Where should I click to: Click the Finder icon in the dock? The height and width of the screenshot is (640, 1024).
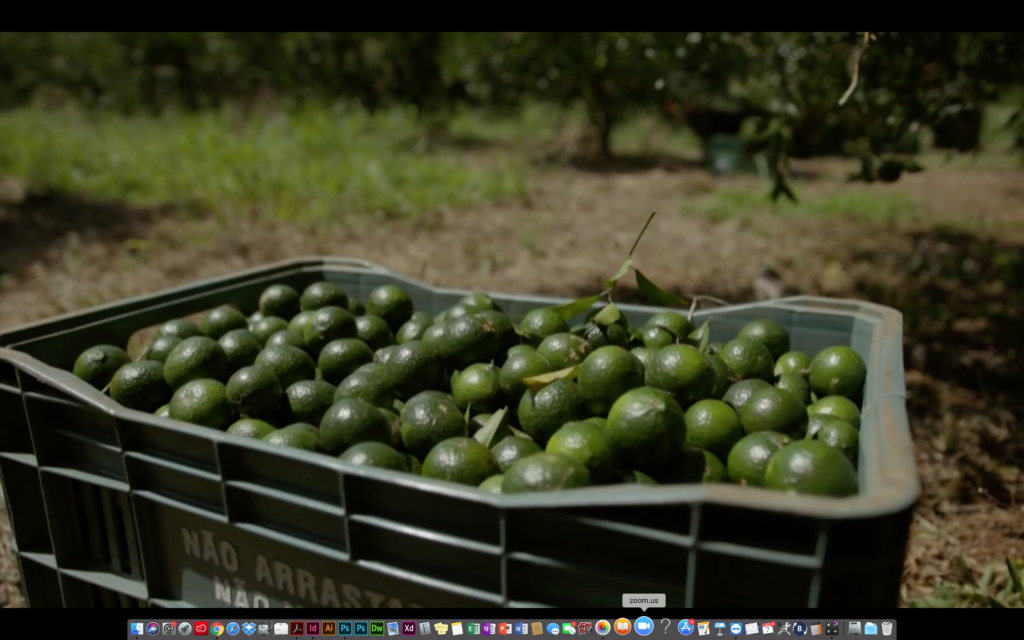[x=137, y=628]
